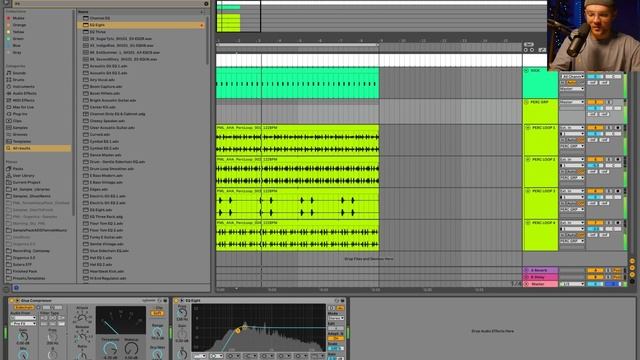Click the I-O section show/hide round button

pos(632,261)
